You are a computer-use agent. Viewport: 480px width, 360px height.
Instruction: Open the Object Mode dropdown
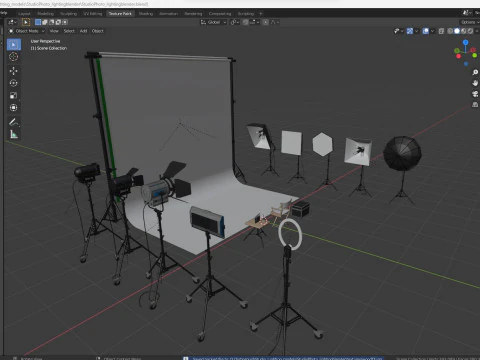pos(27,31)
